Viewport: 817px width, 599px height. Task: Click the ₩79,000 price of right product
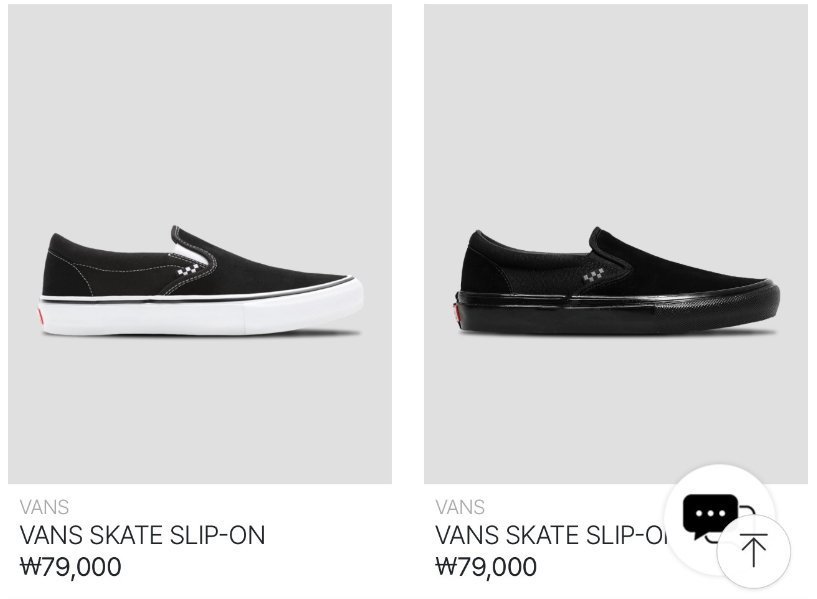click(486, 567)
